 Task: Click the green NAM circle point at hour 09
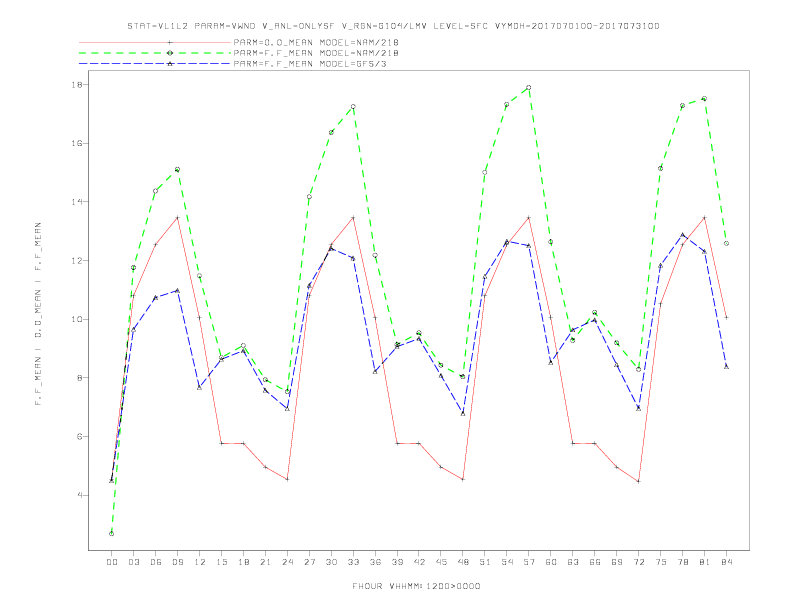(177, 170)
